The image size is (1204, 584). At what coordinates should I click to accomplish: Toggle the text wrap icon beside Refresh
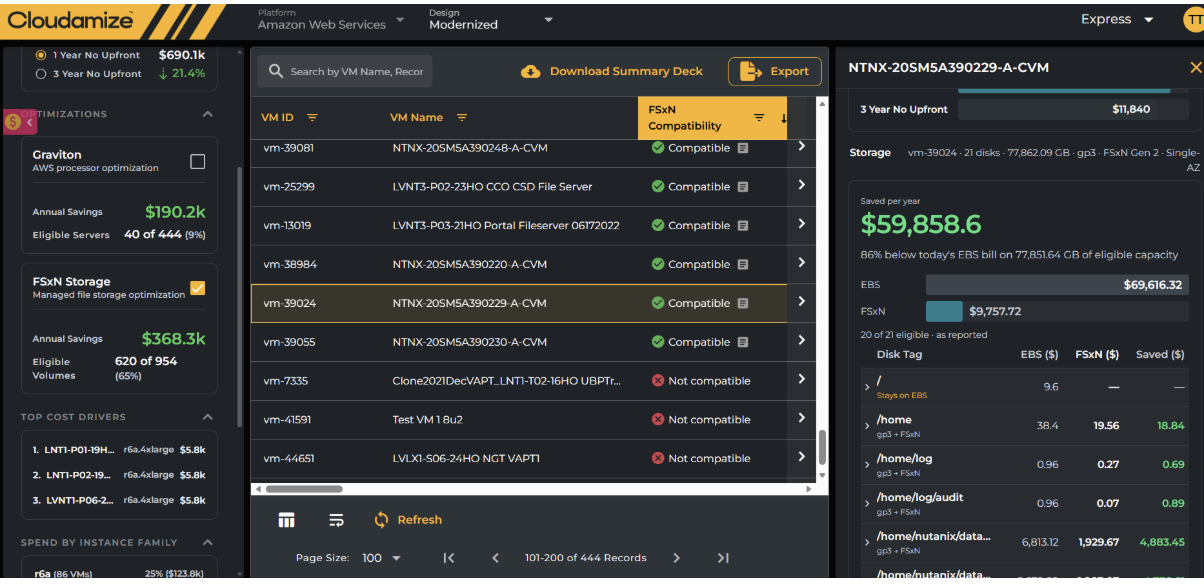tap(336, 520)
